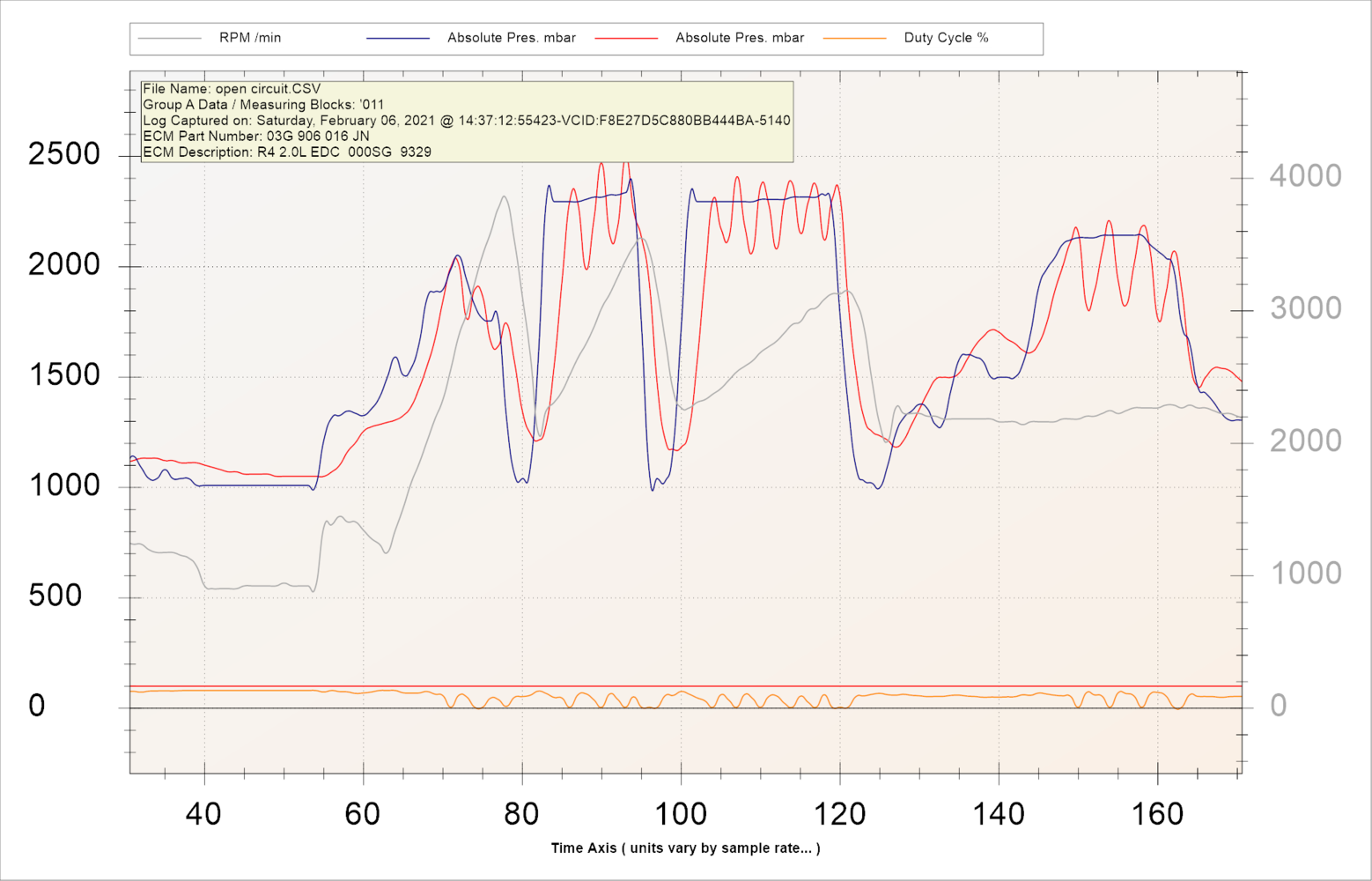
Task: Click the Log Captured on line in info box
Action: point(466,121)
